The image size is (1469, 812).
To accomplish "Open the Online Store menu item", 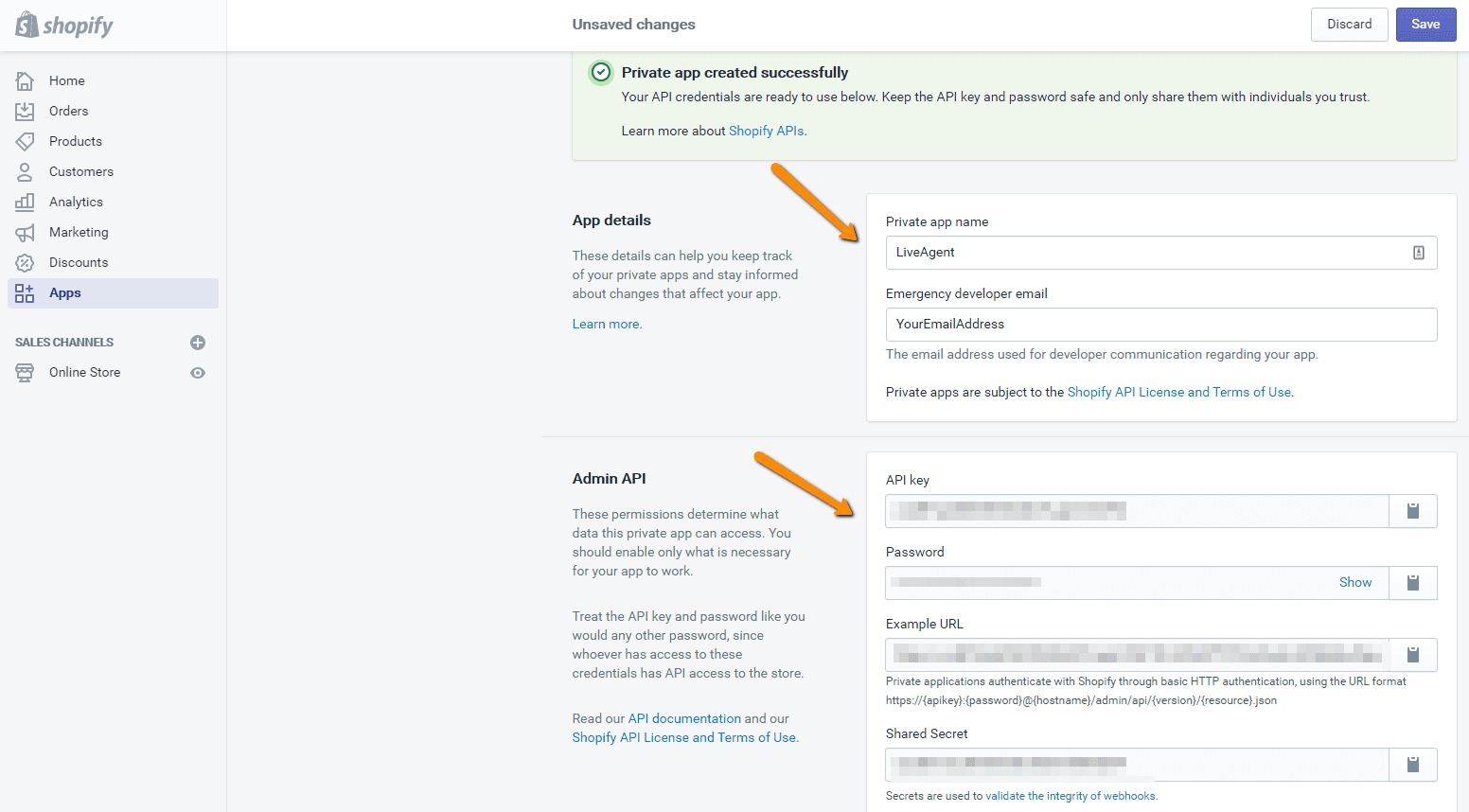I will [85, 372].
